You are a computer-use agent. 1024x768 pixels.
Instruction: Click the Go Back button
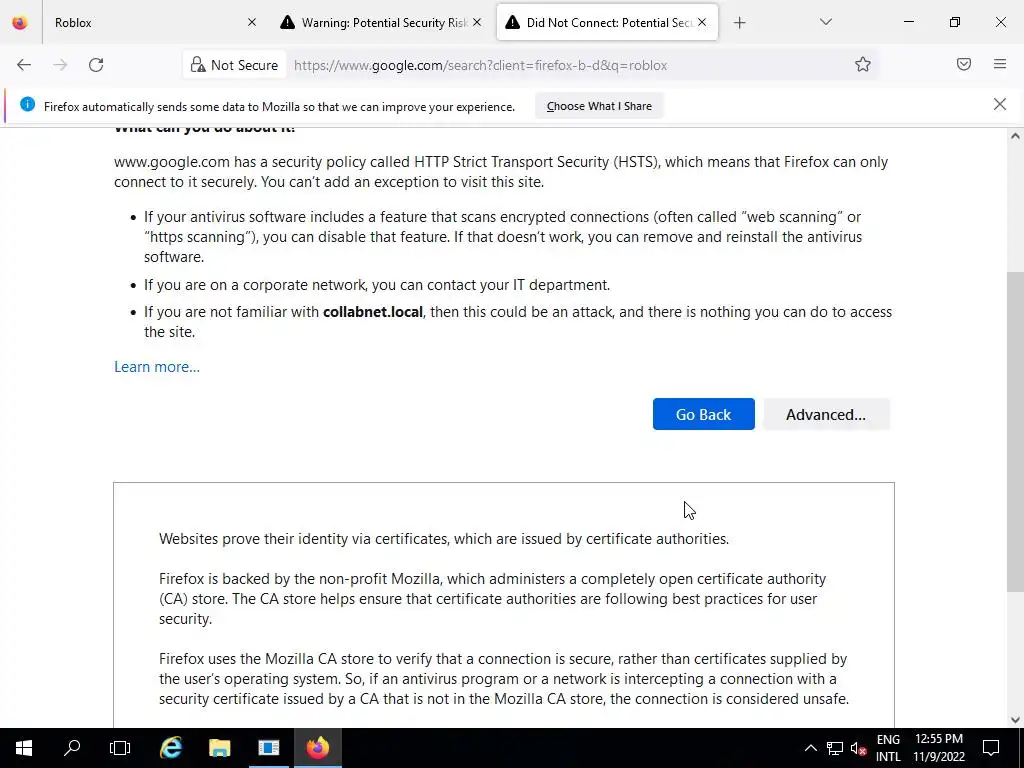click(x=703, y=414)
